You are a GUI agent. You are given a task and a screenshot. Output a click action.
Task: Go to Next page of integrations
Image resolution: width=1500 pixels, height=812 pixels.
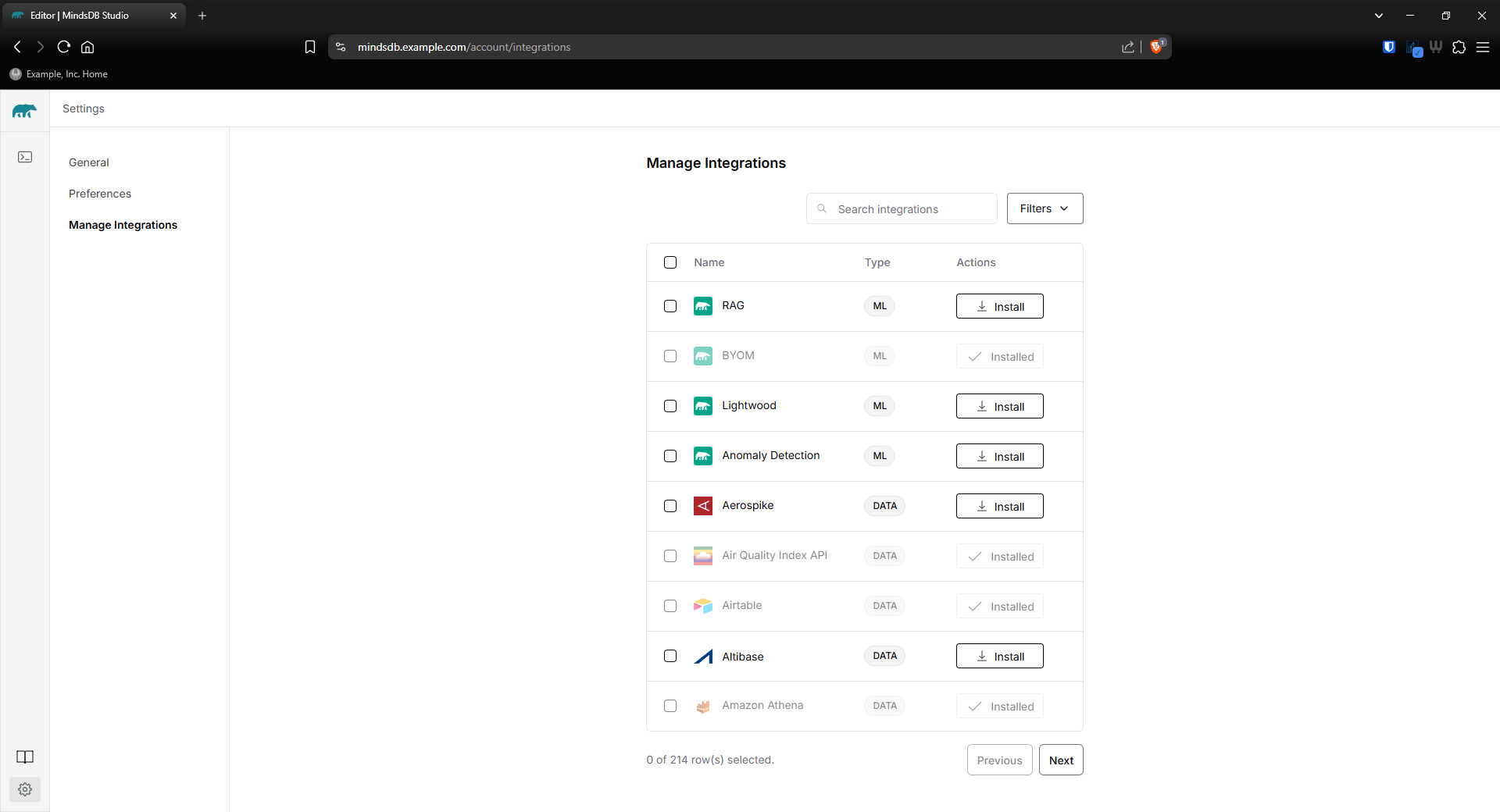tap(1060, 760)
